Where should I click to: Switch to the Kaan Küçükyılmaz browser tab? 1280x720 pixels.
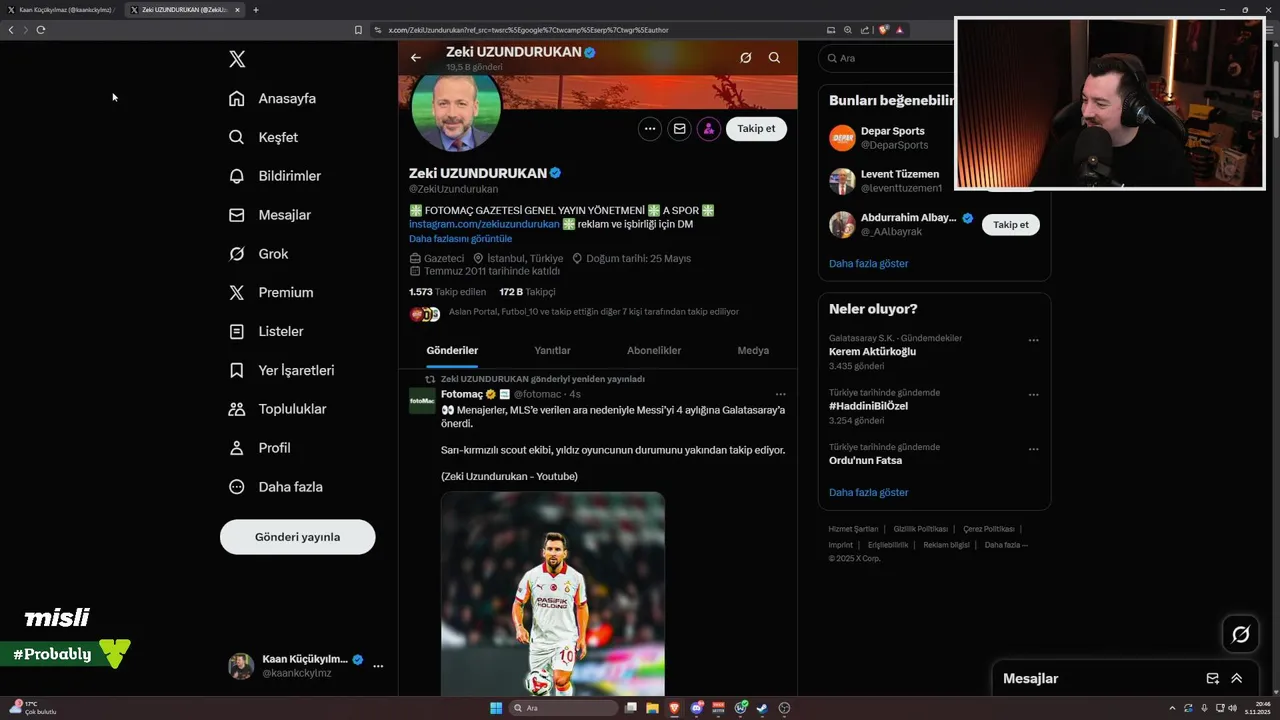tap(62, 10)
